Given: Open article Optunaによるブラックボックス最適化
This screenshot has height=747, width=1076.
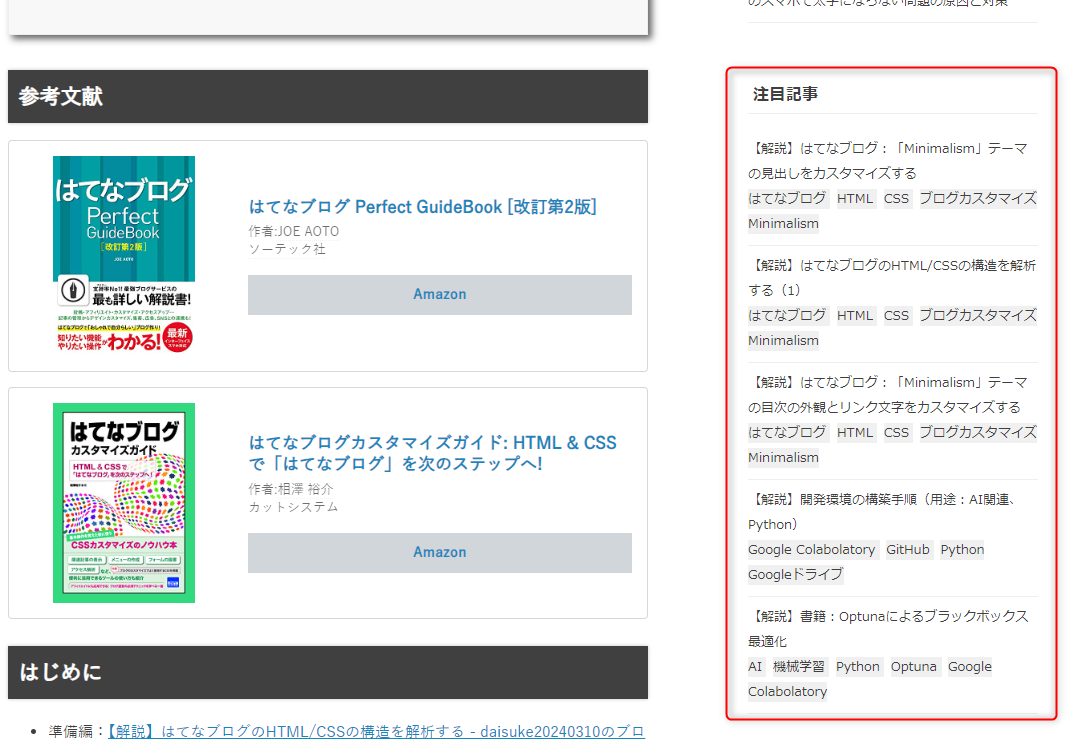Looking at the screenshot, I should coord(888,628).
